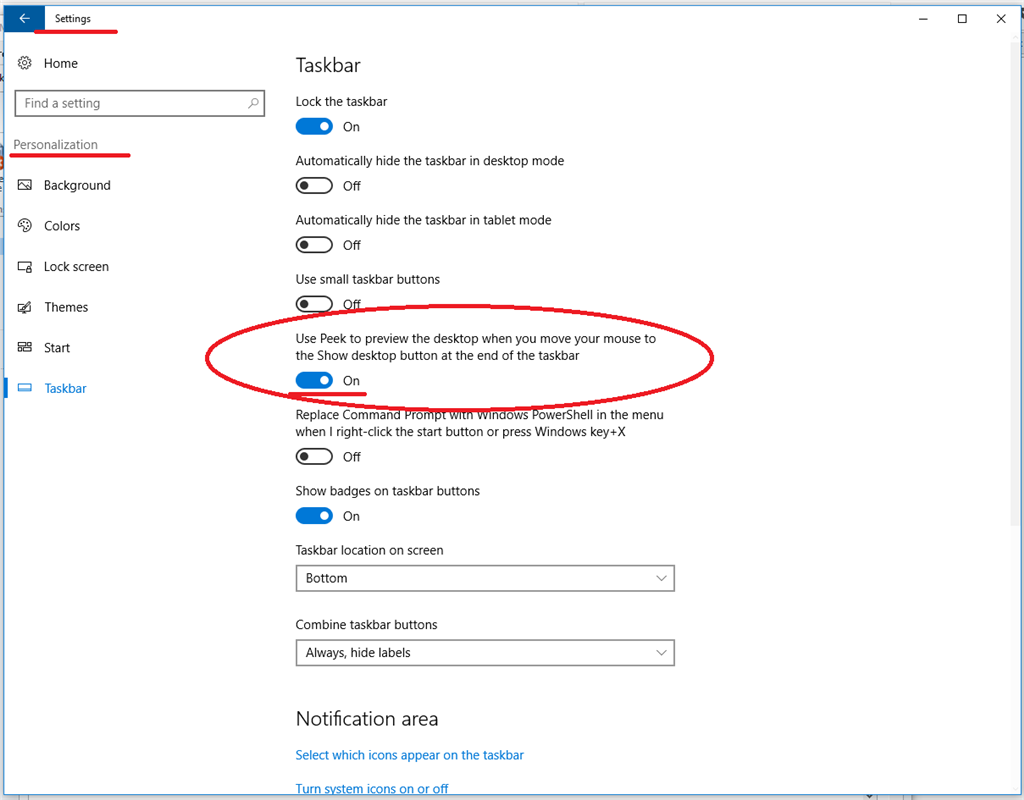Select the Start sidebar icon
This screenshot has width=1024, height=800.
25,347
